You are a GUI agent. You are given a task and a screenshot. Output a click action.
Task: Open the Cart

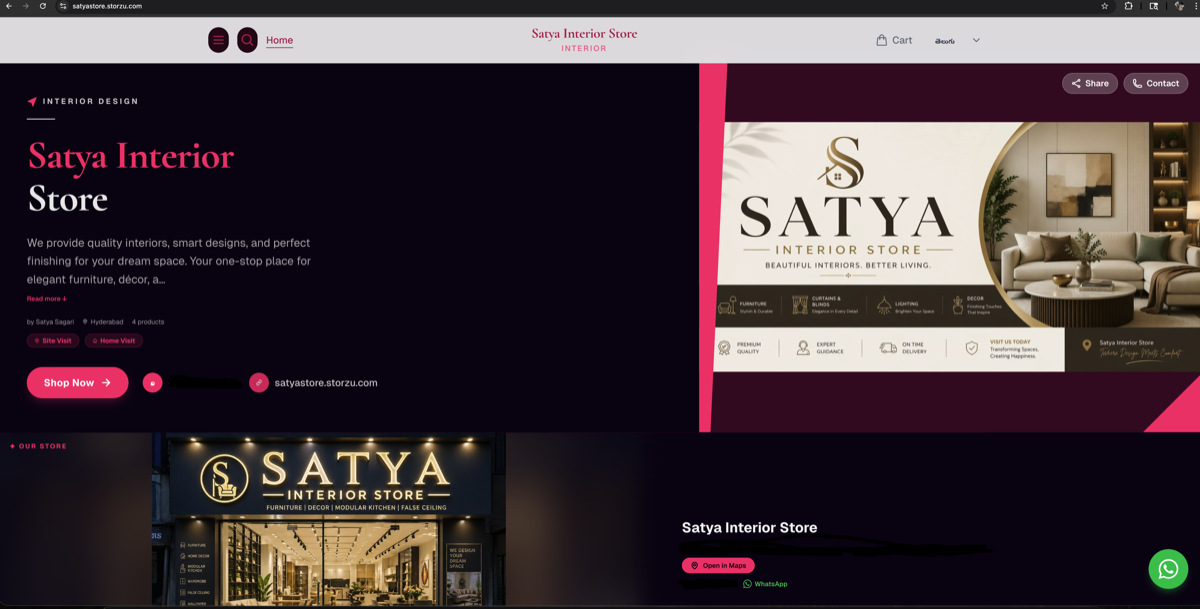tap(894, 40)
